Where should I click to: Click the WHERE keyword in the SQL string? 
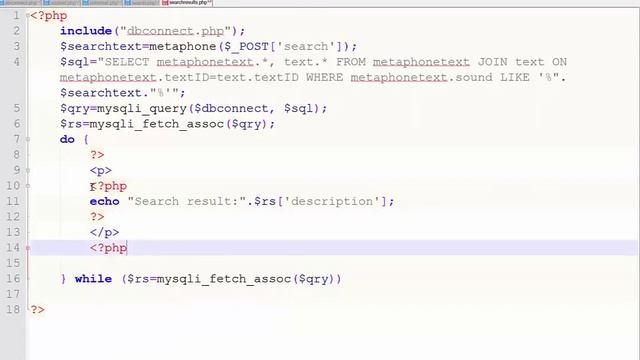tap(324, 78)
